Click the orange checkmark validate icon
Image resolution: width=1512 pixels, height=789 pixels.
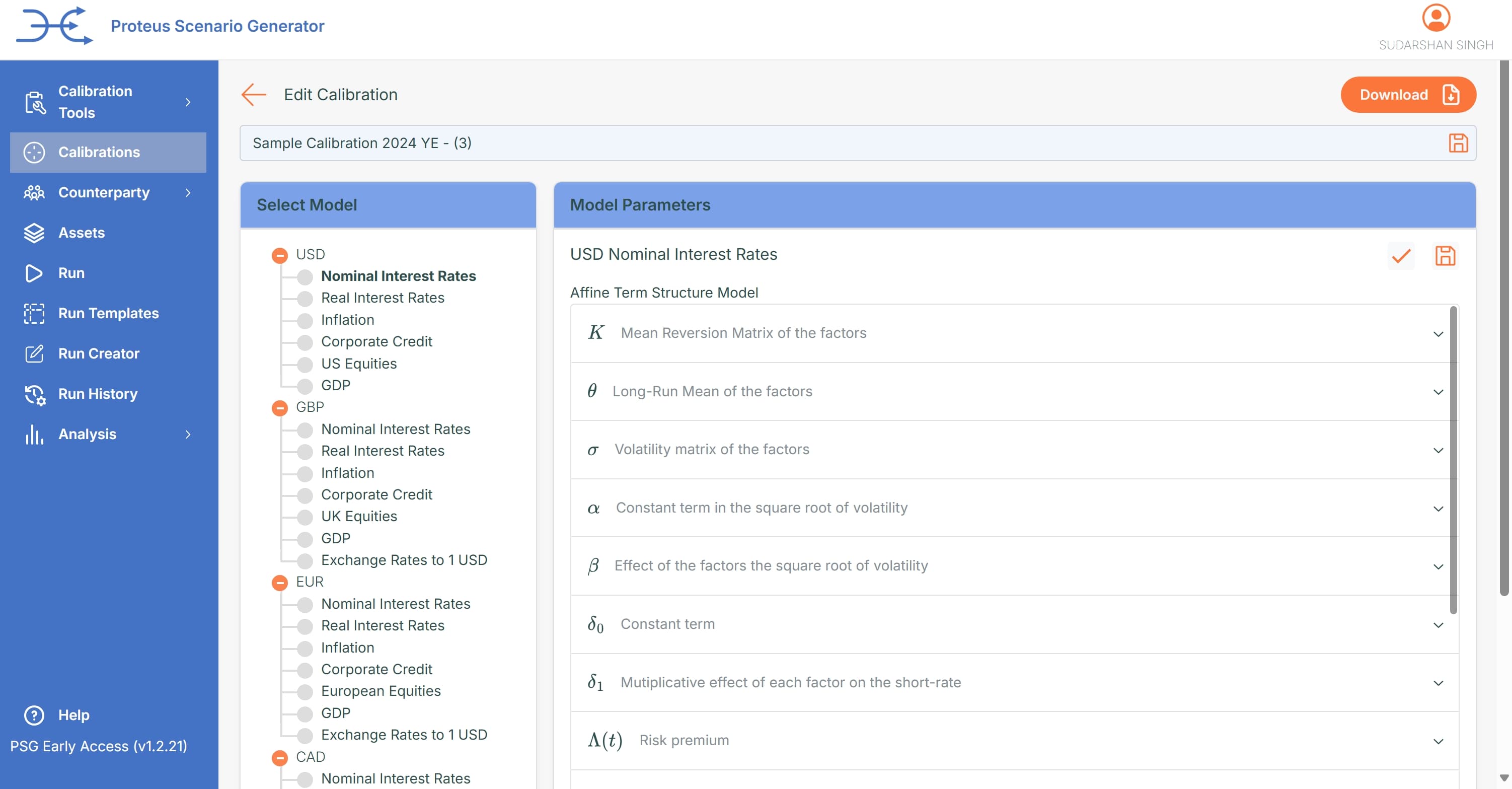pyautogui.click(x=1401, y=256)
